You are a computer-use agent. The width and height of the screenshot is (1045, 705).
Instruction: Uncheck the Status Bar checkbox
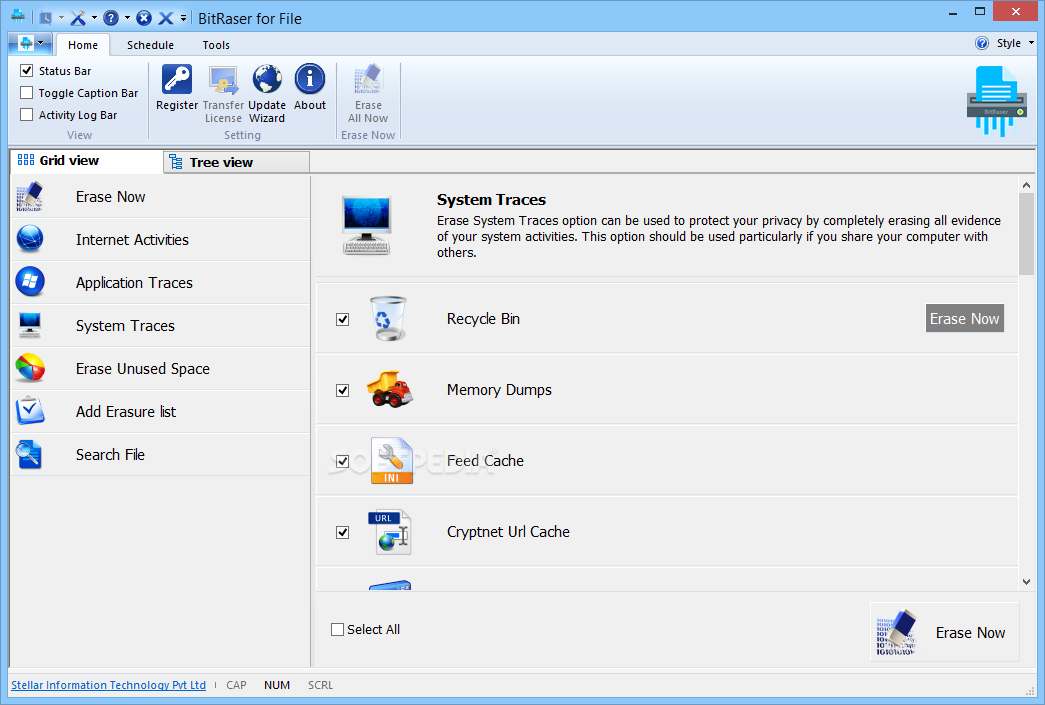(x=27, y=70)
